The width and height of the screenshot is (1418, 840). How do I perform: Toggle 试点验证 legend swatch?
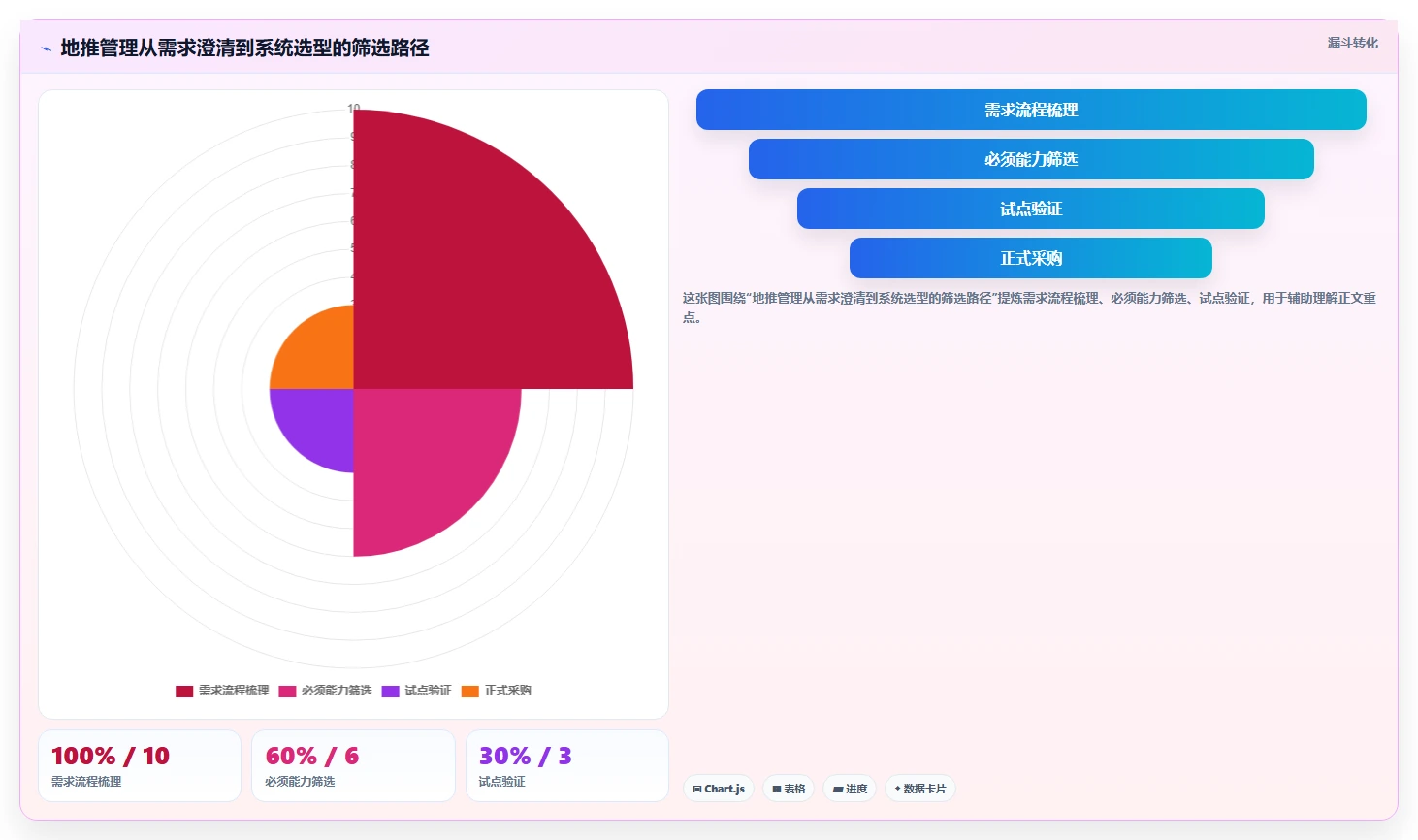tap(390, 691)
